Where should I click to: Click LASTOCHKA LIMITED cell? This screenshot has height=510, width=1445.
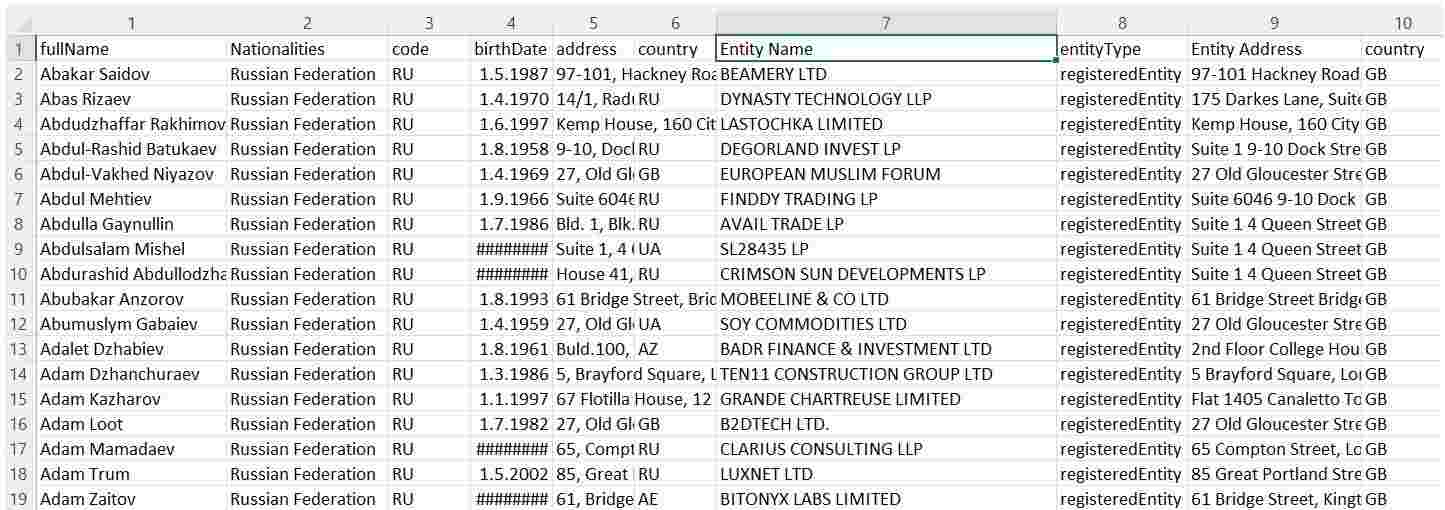[886, 124]
